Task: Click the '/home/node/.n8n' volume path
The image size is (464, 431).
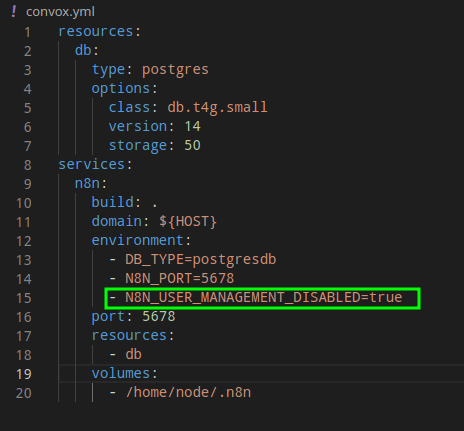Action: point(188,392)
